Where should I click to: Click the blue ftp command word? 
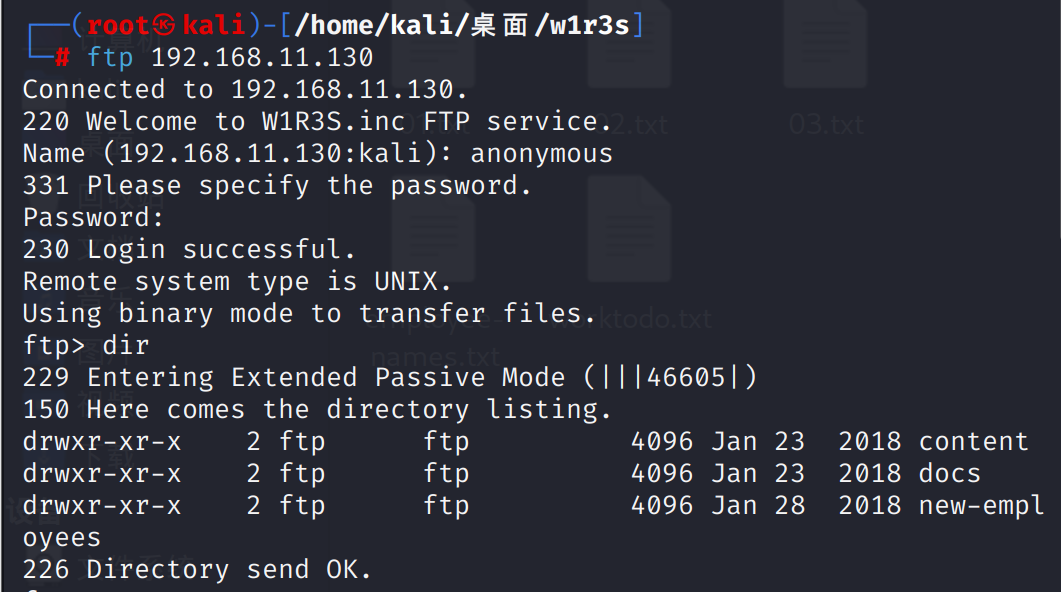click(110, 58)
